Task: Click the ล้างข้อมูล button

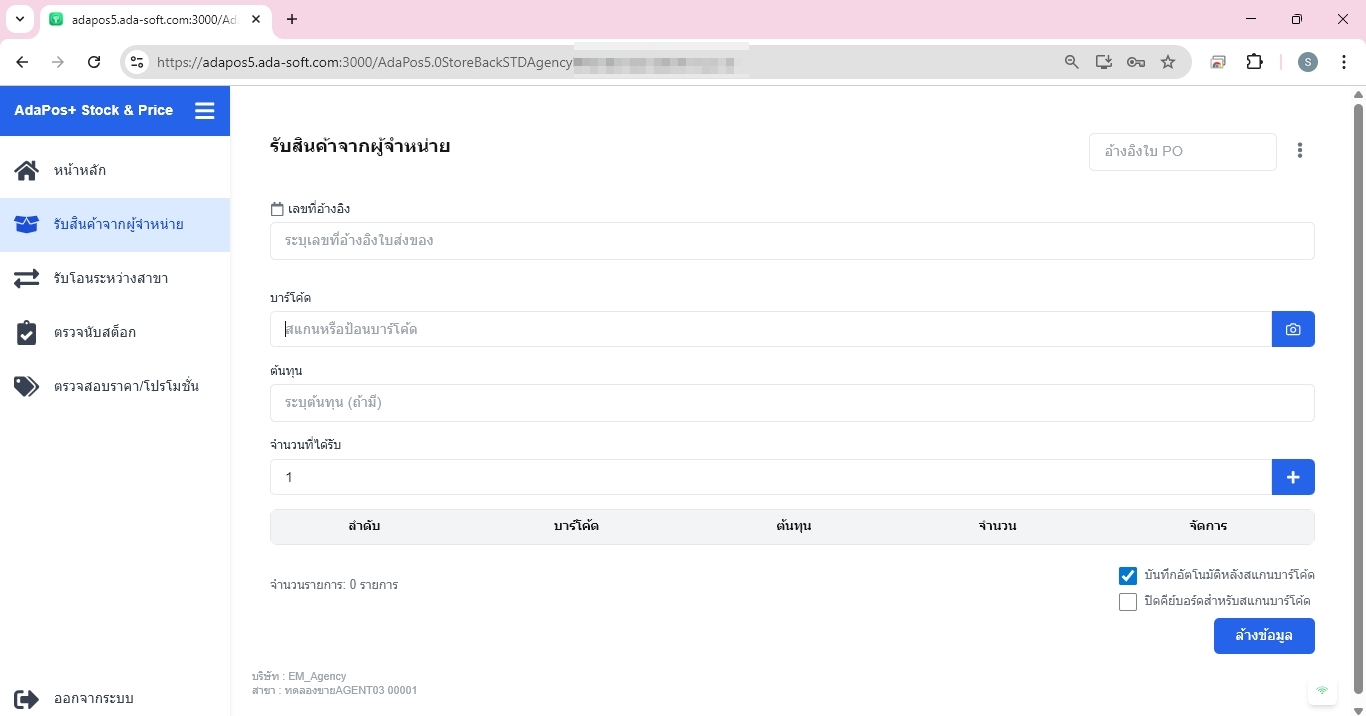Action: 1263,636
